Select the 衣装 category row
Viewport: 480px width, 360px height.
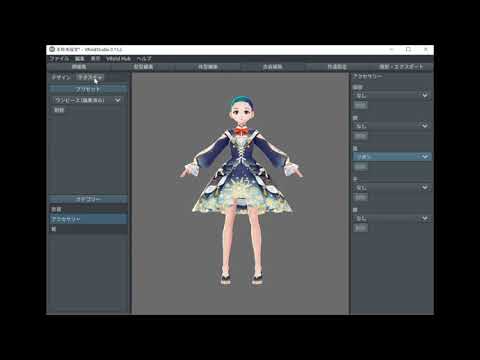88,209
